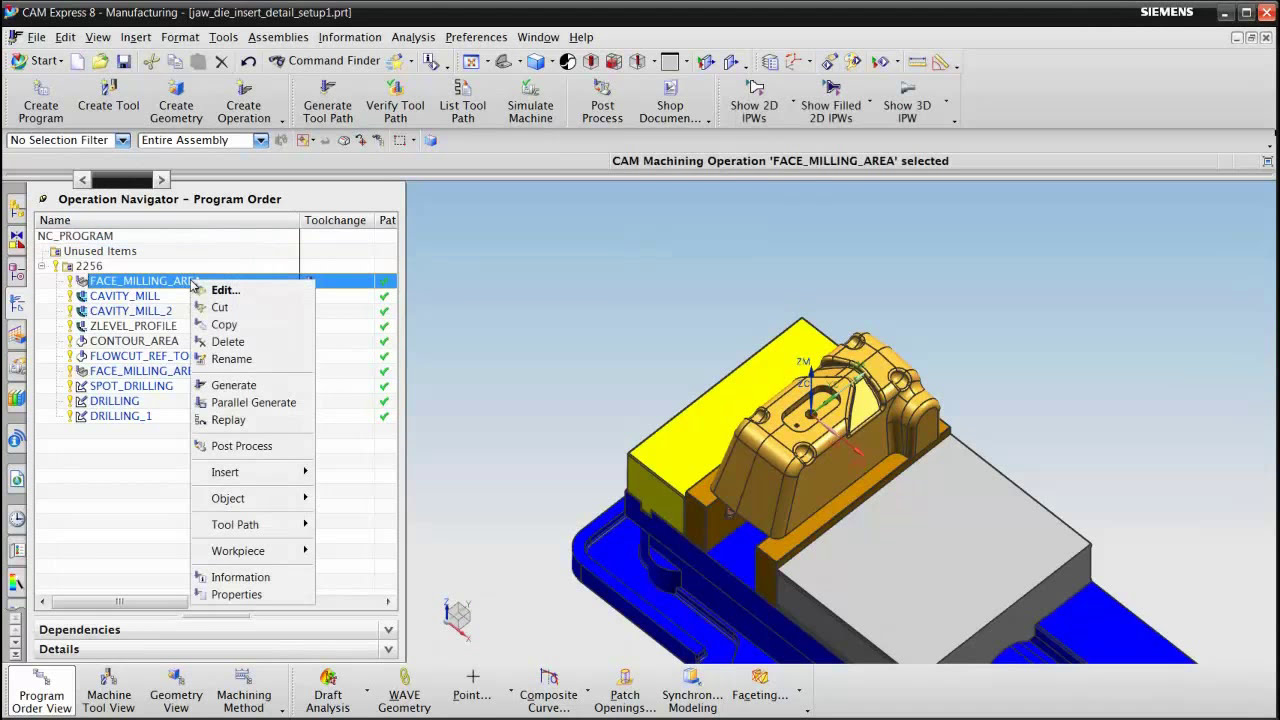This screenshot has width=1280, height=720.
Task: Run Verify Tool Path
Action: pyautogui.click(x=395, y=102)
